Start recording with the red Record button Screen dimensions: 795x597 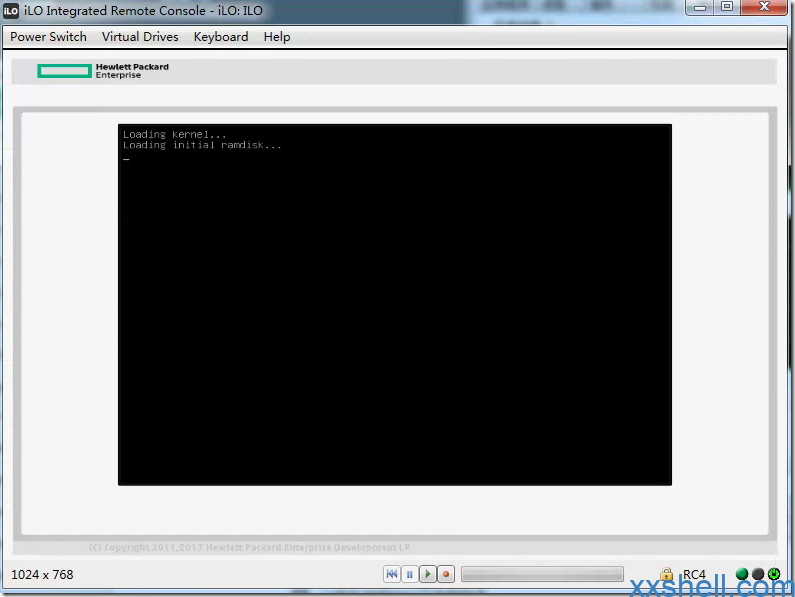446,574
